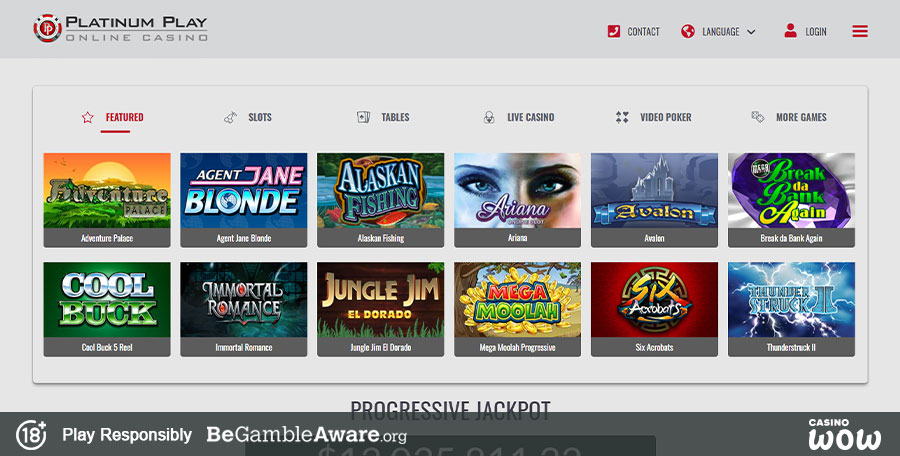
Task: Click the Language globe icon
Action: tap(688, 31)
